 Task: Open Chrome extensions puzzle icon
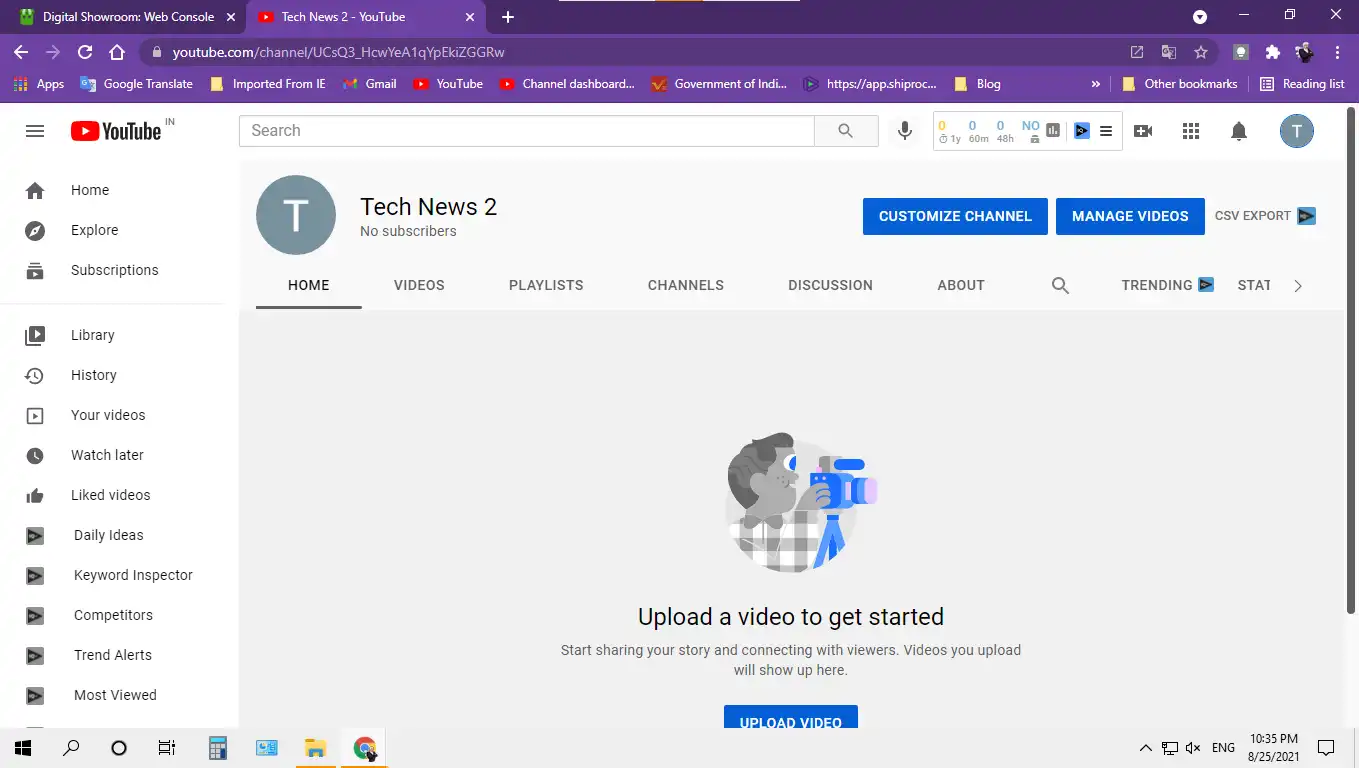point(1272,52)
